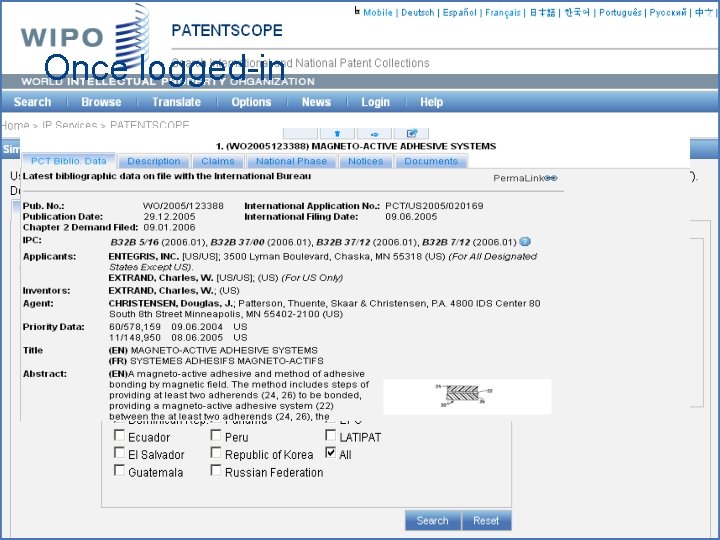Open the Browse menu
Image resolution: width=720 pixels, height=540 pixels.
[x=101, y=102]
